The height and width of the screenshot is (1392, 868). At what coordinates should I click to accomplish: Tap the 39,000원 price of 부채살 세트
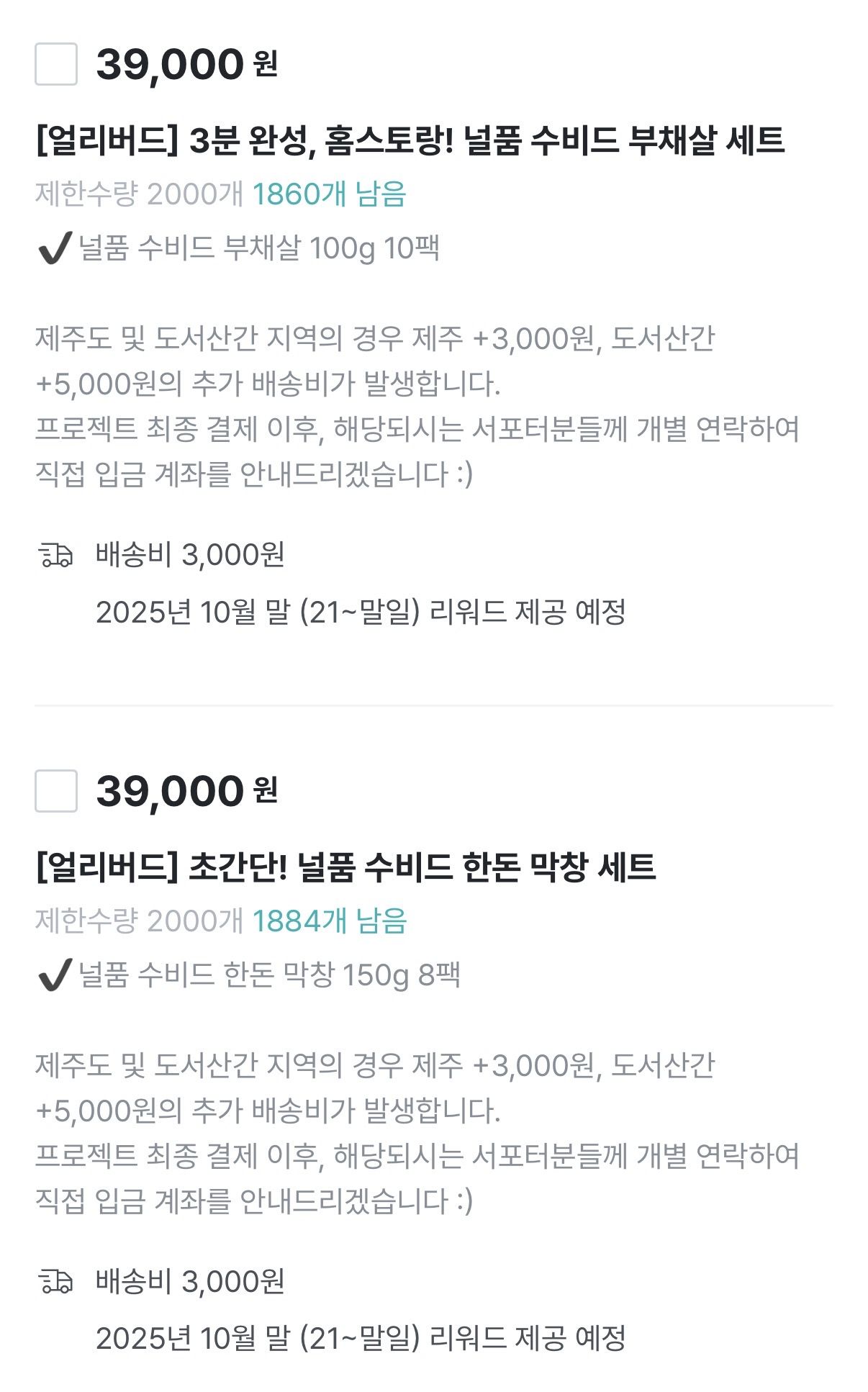click(x=186, y=64)
